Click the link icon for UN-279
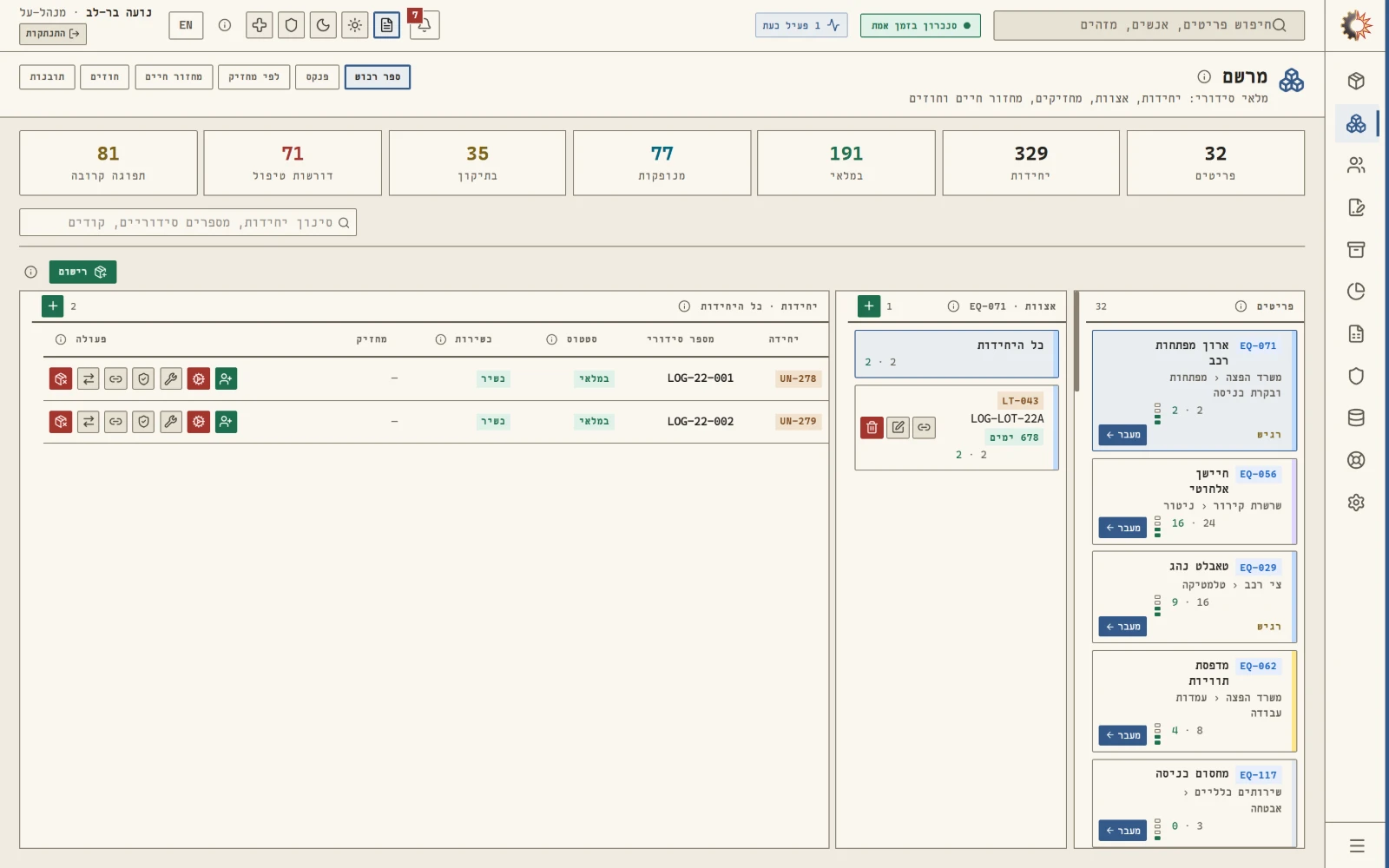This screenshot has height=868, width=1389. click(x=115, y=422)
